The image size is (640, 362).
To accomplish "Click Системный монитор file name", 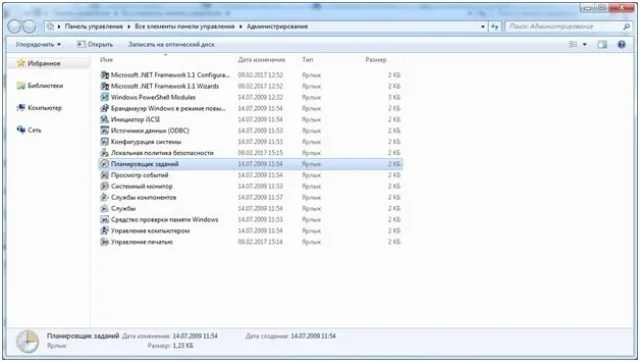I will [142, 186].
